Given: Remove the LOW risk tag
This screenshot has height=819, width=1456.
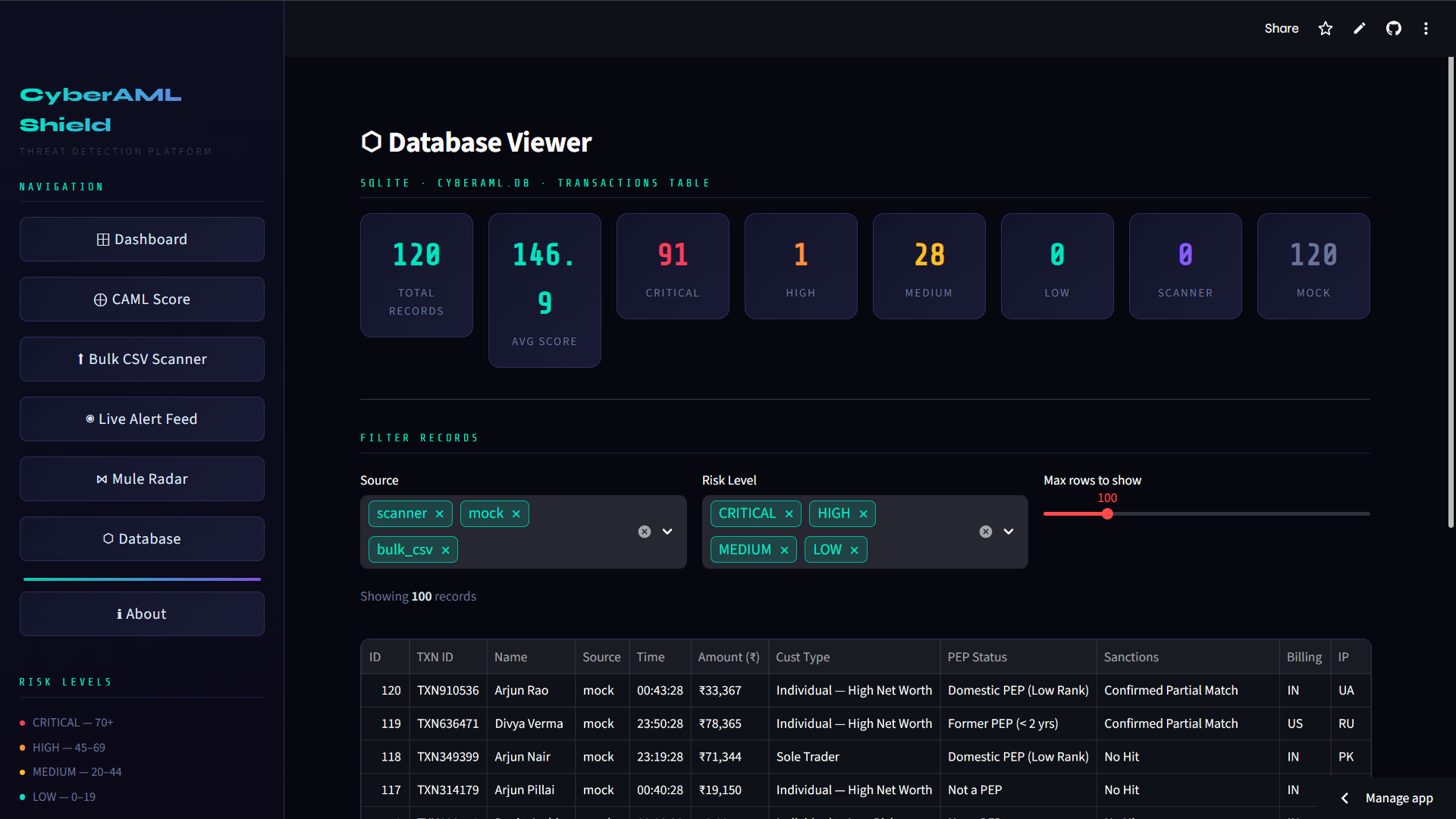Looking at the screenshot, I should [x=855, y=551].
